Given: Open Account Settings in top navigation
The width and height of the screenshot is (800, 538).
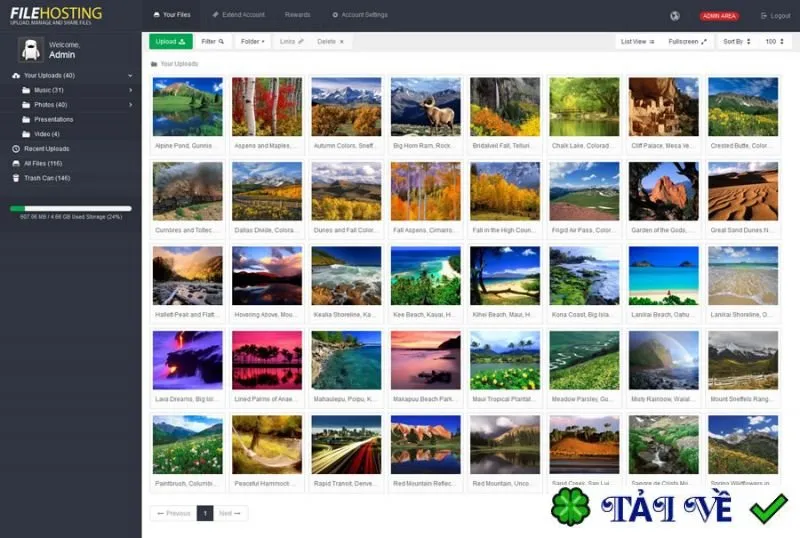Looking at the screenshot, I should pos(360,15).
